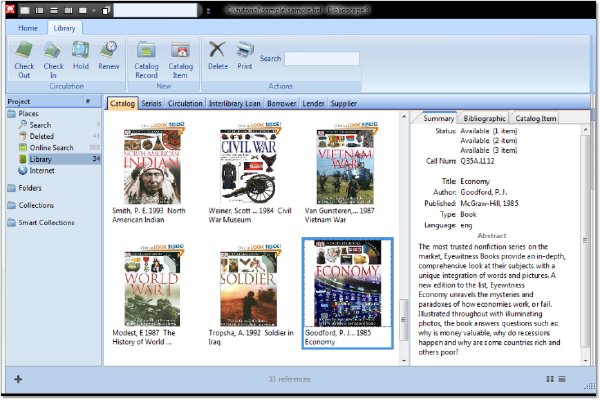Open the Smart Collections group

pos(41,222)
